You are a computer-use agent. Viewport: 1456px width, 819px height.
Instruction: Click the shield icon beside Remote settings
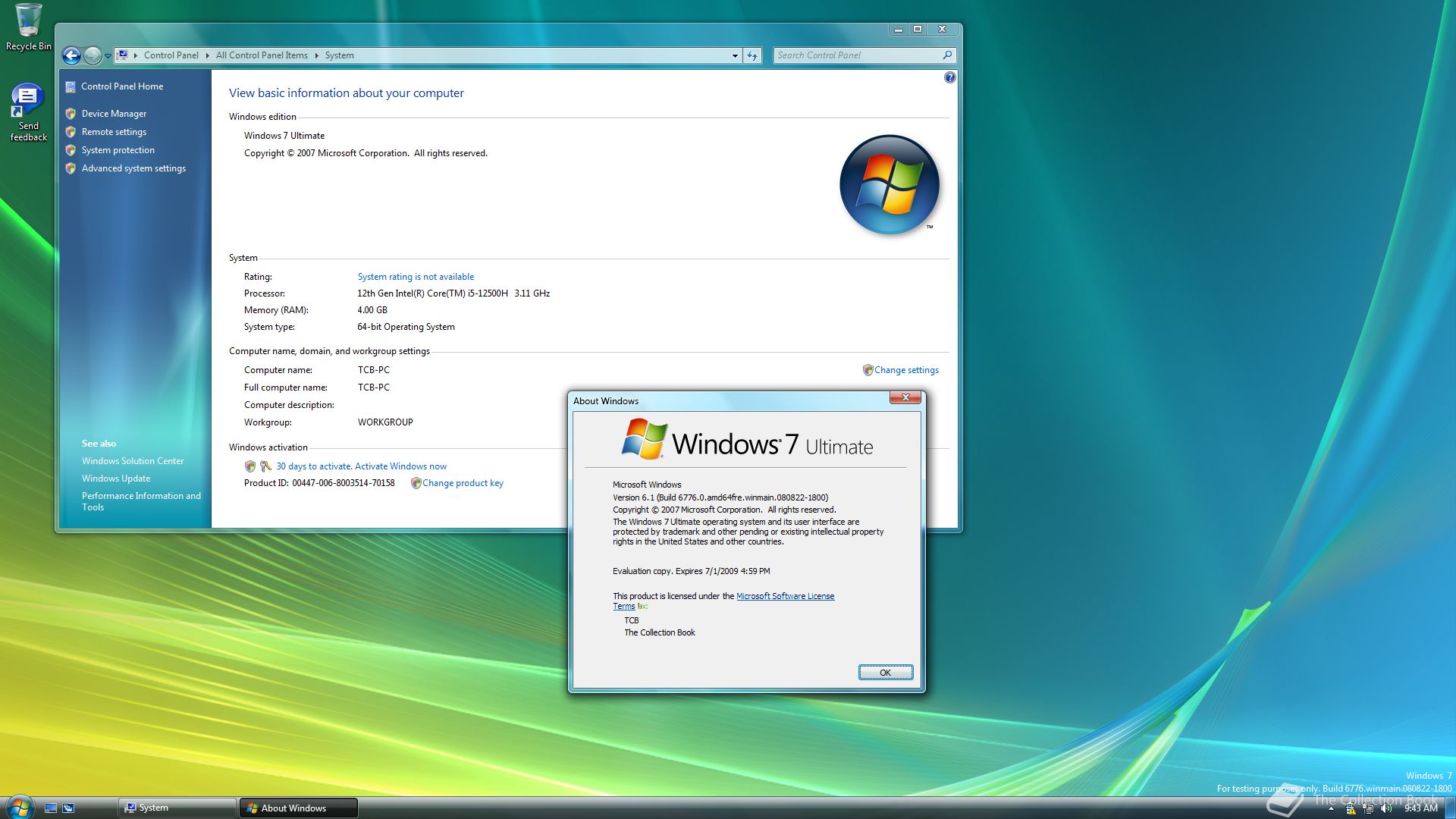tap(71, 132)
